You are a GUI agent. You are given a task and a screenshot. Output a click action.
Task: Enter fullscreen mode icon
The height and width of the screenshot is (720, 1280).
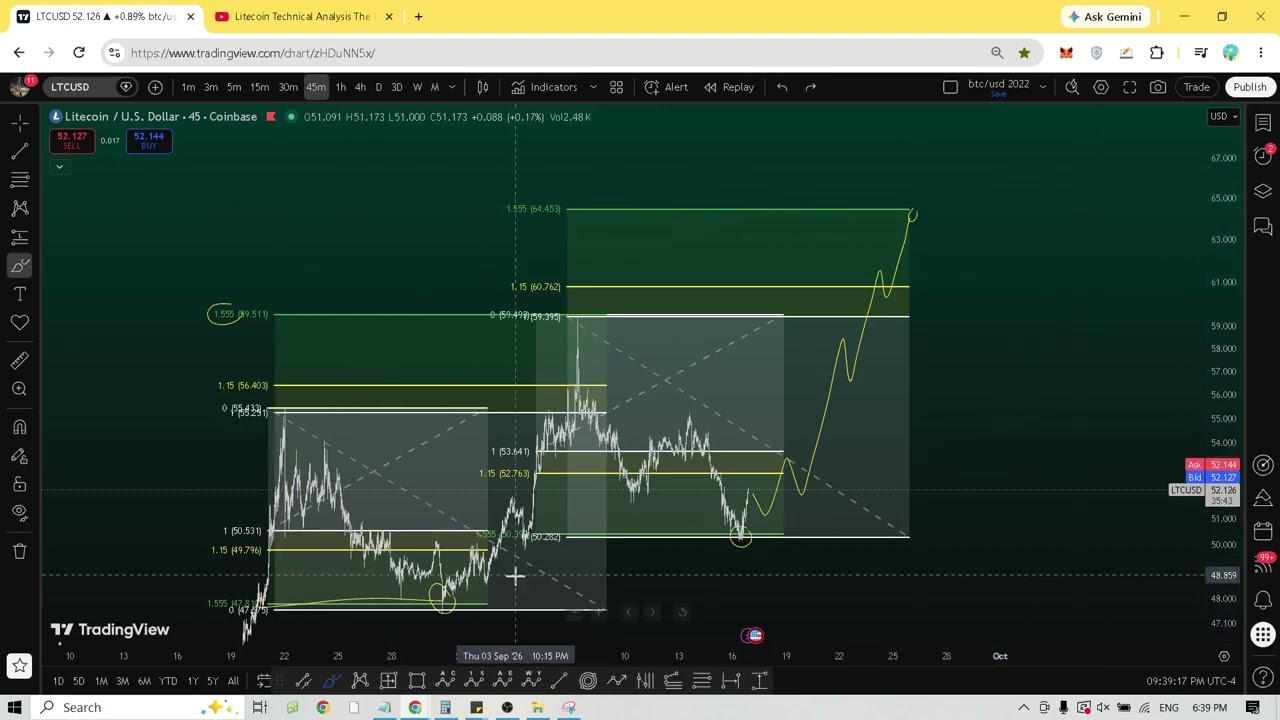click(1129, 87)
